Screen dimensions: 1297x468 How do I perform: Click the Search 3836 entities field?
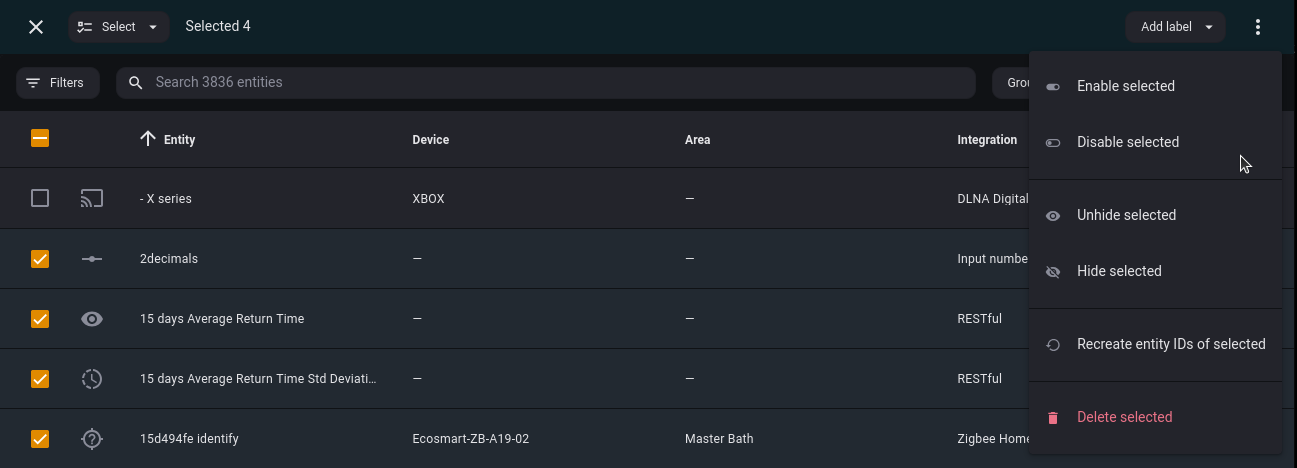(545, 83)
